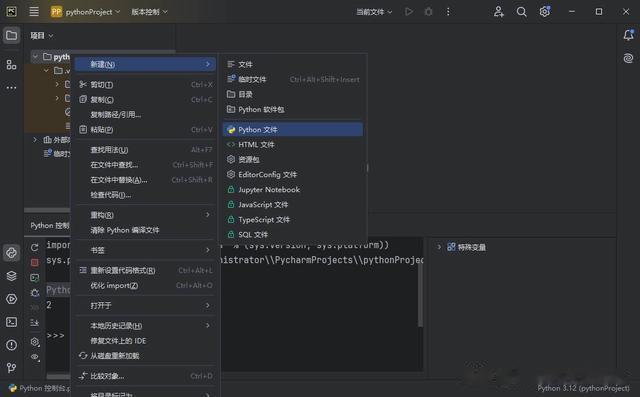Open the pythonProject project dropdown
Screen dimensions: 640x397
pyautogui.click(x=85, y=12)
